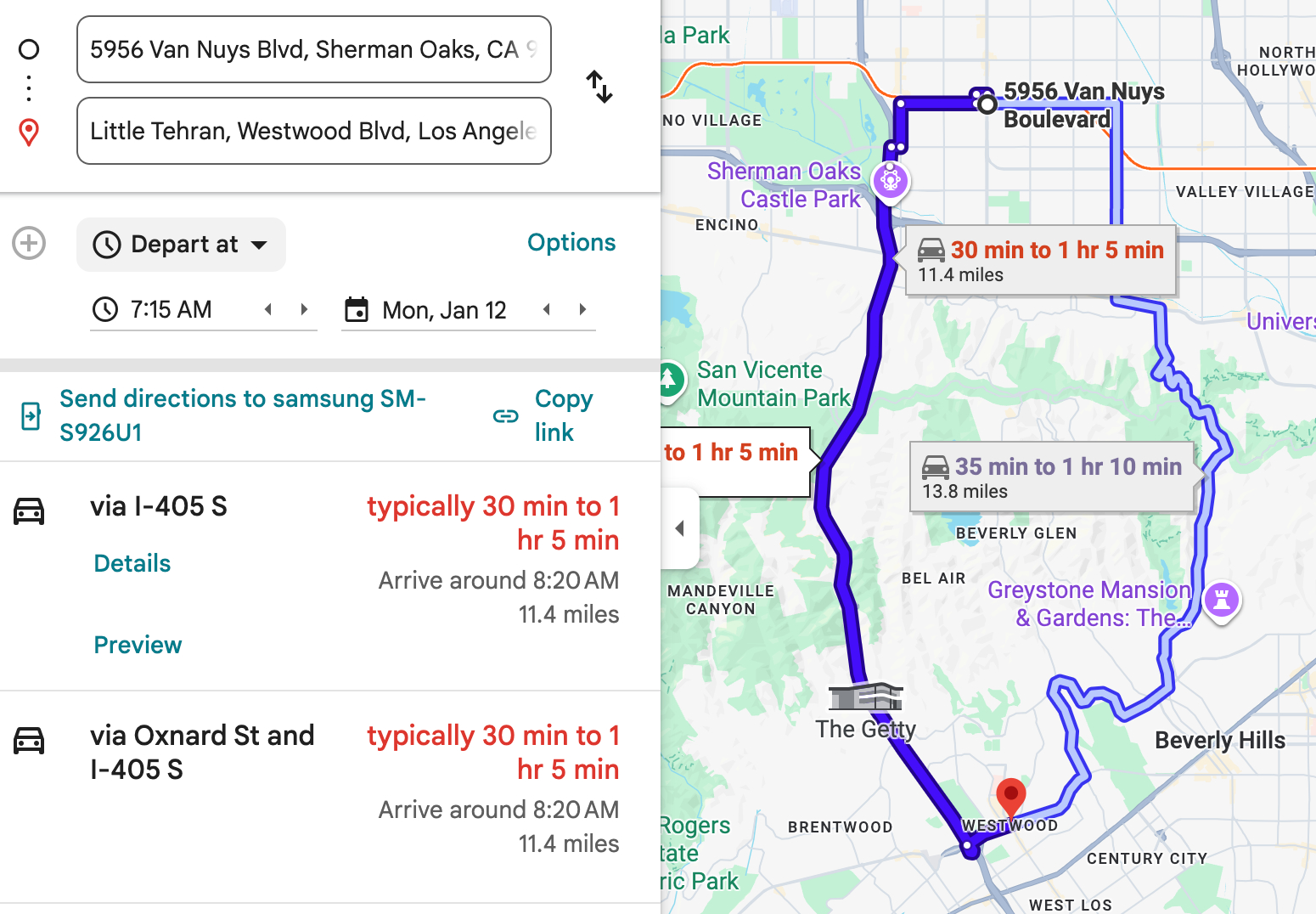Click the San Vicente Mountain Park icon
The width and height of the screenshot is (1316, 914).
(x=669, y=378)
